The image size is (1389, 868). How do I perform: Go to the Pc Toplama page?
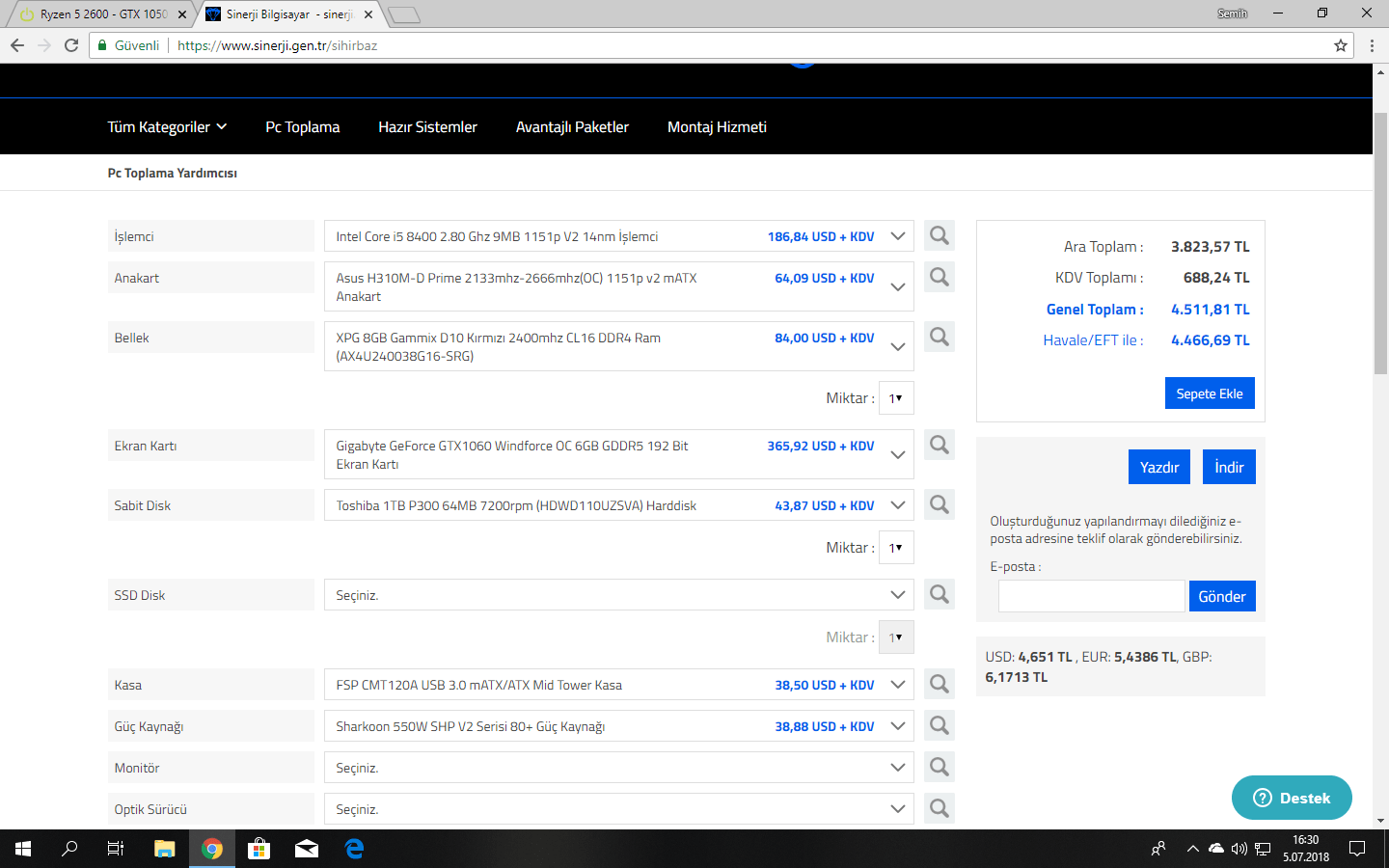pyautogui.click(x=303, y=126)
